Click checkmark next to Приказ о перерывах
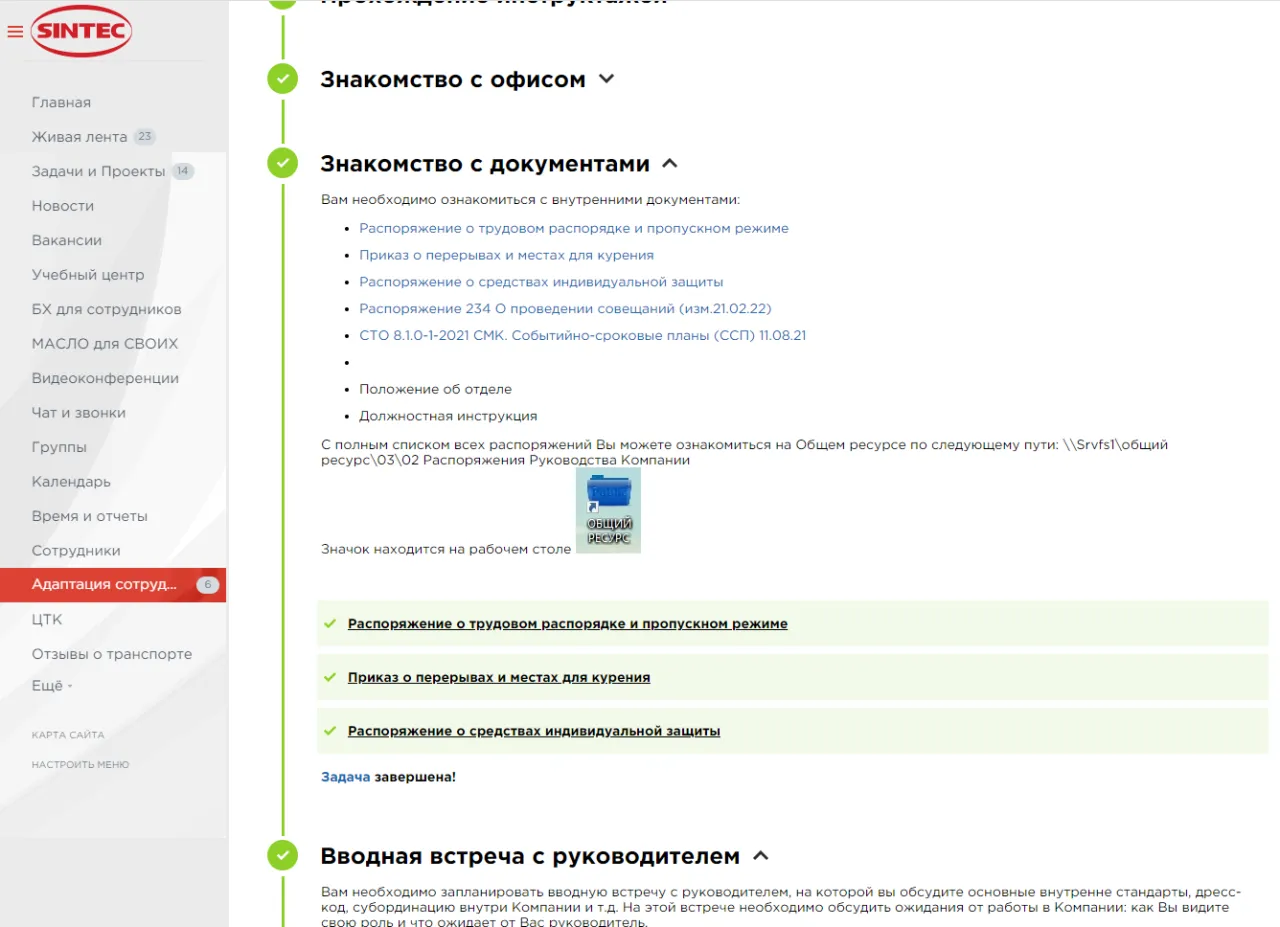Image resolution: width=1280 pixels, height=927 pixels. [330, 677]
